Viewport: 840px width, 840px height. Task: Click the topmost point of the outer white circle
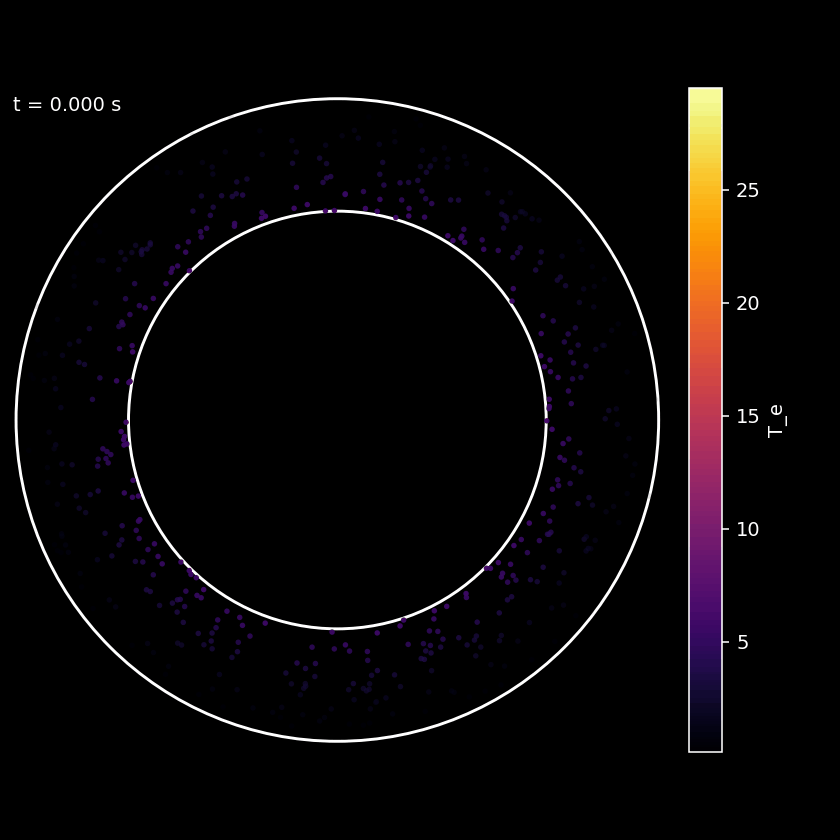[337, 99]
